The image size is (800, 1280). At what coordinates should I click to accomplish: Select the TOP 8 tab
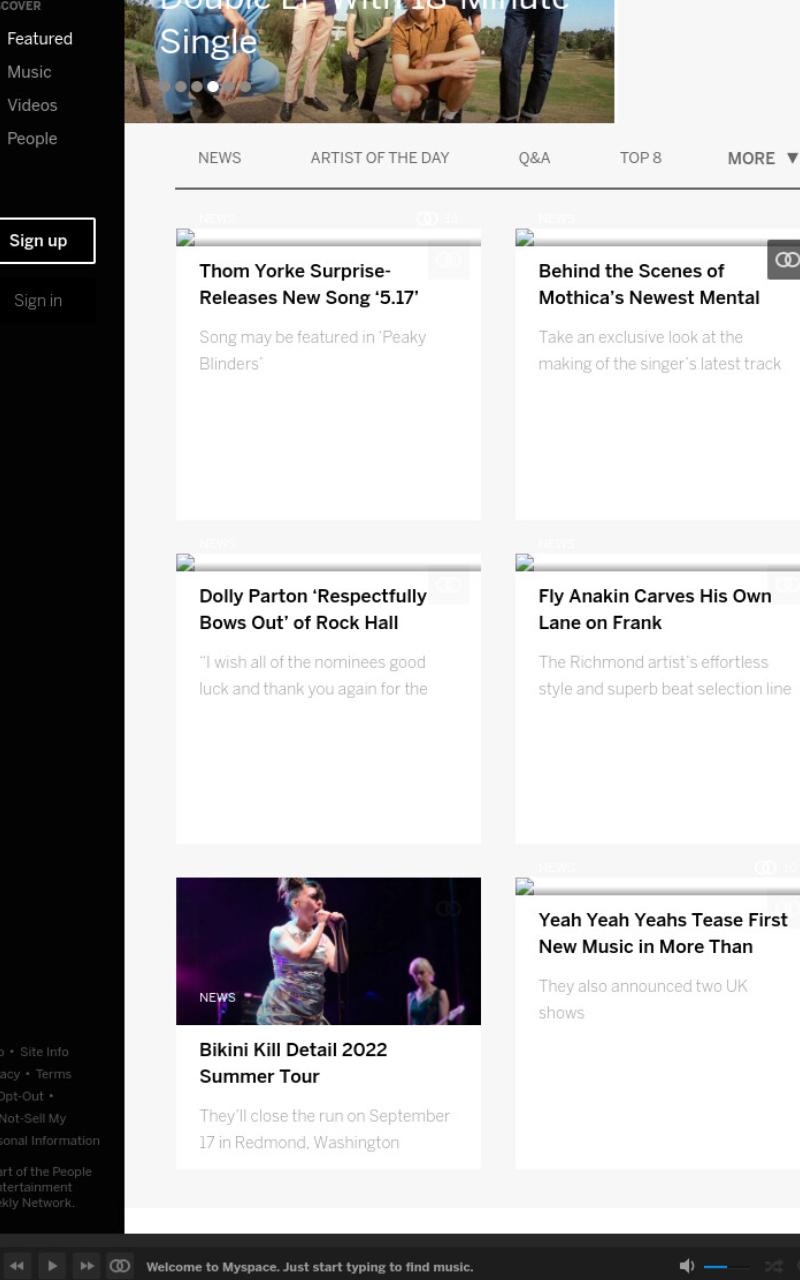pos(641,158)
